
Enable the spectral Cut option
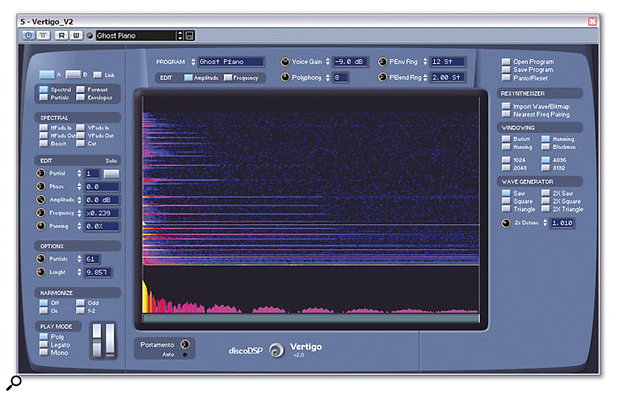coord(80,144)
